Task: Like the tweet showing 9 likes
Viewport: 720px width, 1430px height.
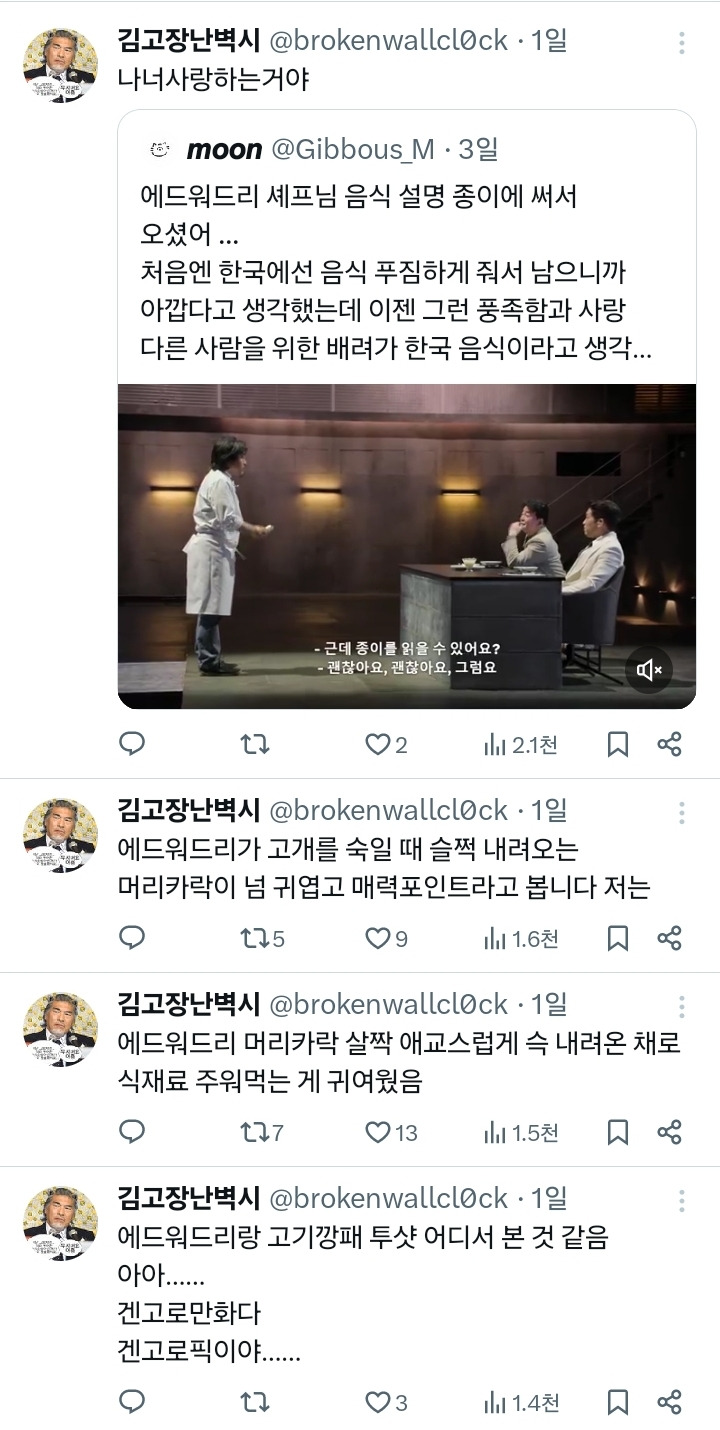Action: pos(386,938)
